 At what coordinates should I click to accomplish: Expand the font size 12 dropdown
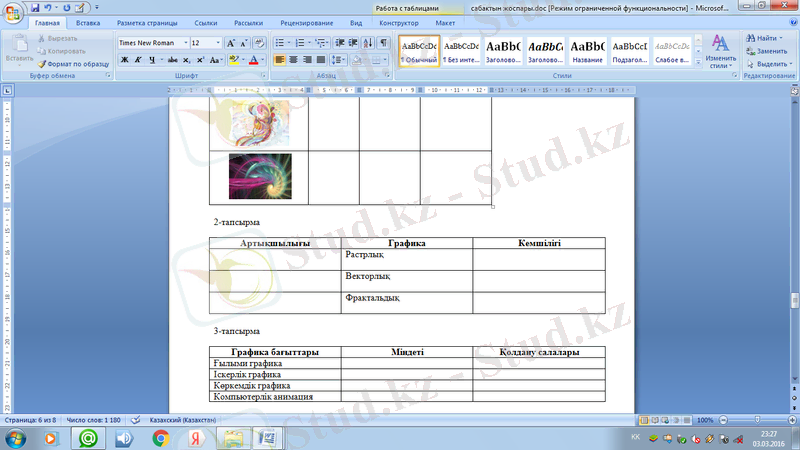point(217,43)
